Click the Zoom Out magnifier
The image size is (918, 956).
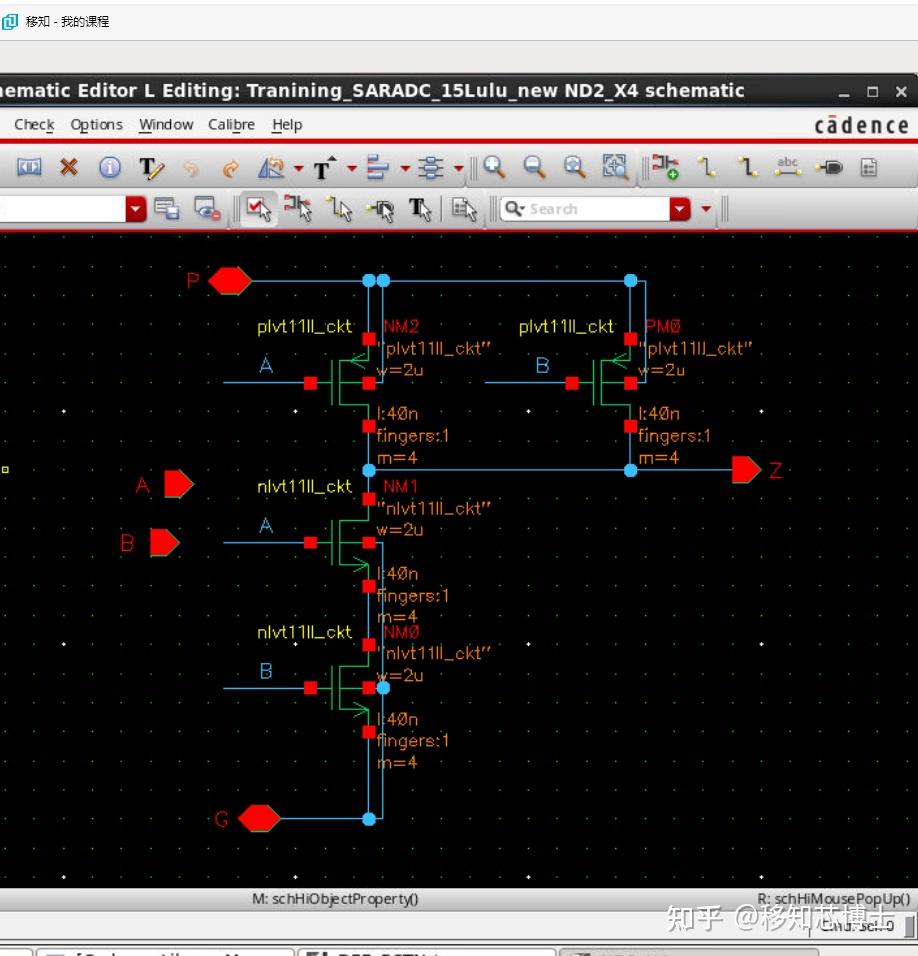coord(535,167)
